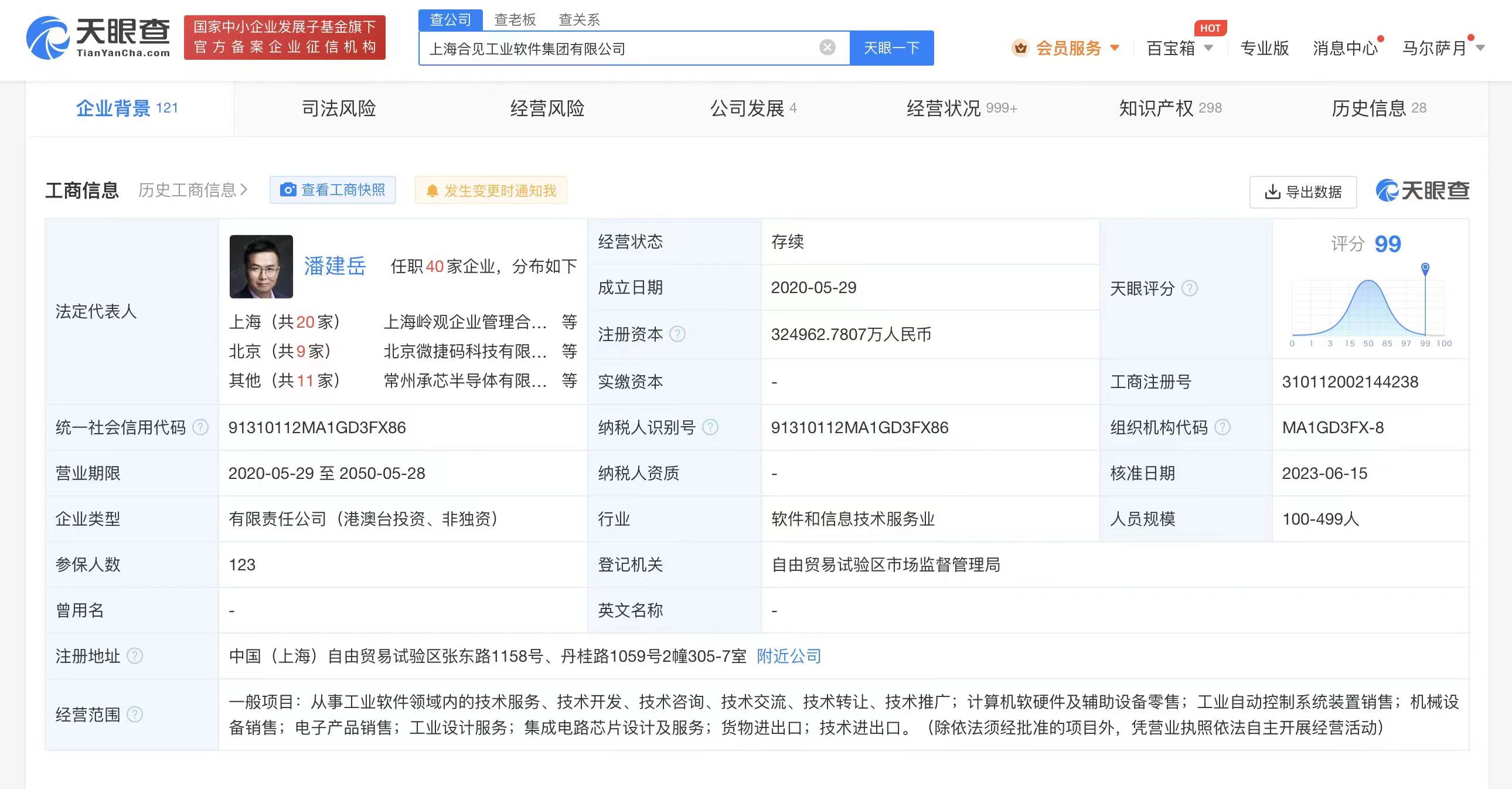Click the 经营状态 value 存续
The image size is (1512, 789).
point(788,242)
